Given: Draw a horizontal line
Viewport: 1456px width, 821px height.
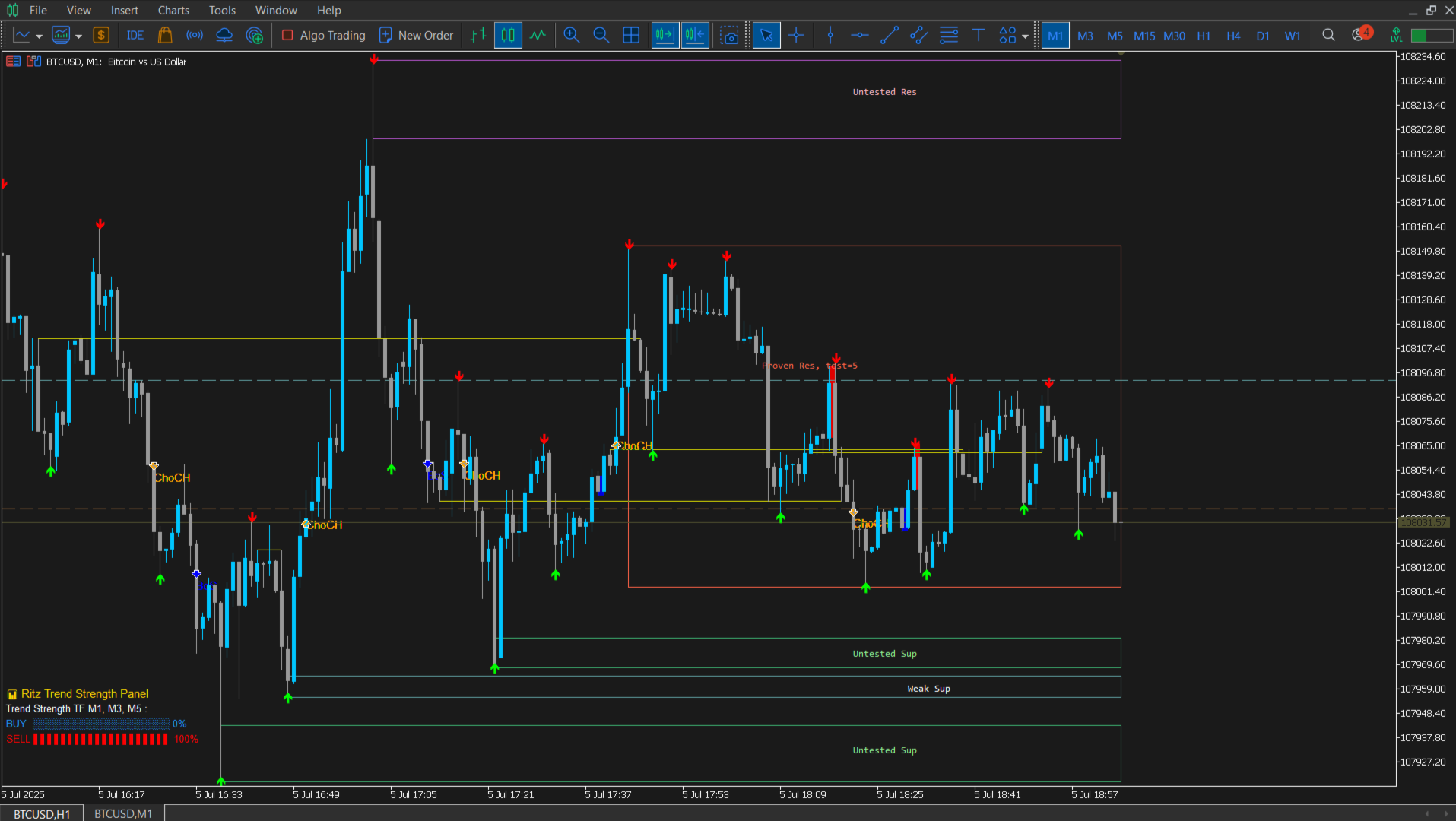Looking at the screenshot, I should [x=860, y=36].
